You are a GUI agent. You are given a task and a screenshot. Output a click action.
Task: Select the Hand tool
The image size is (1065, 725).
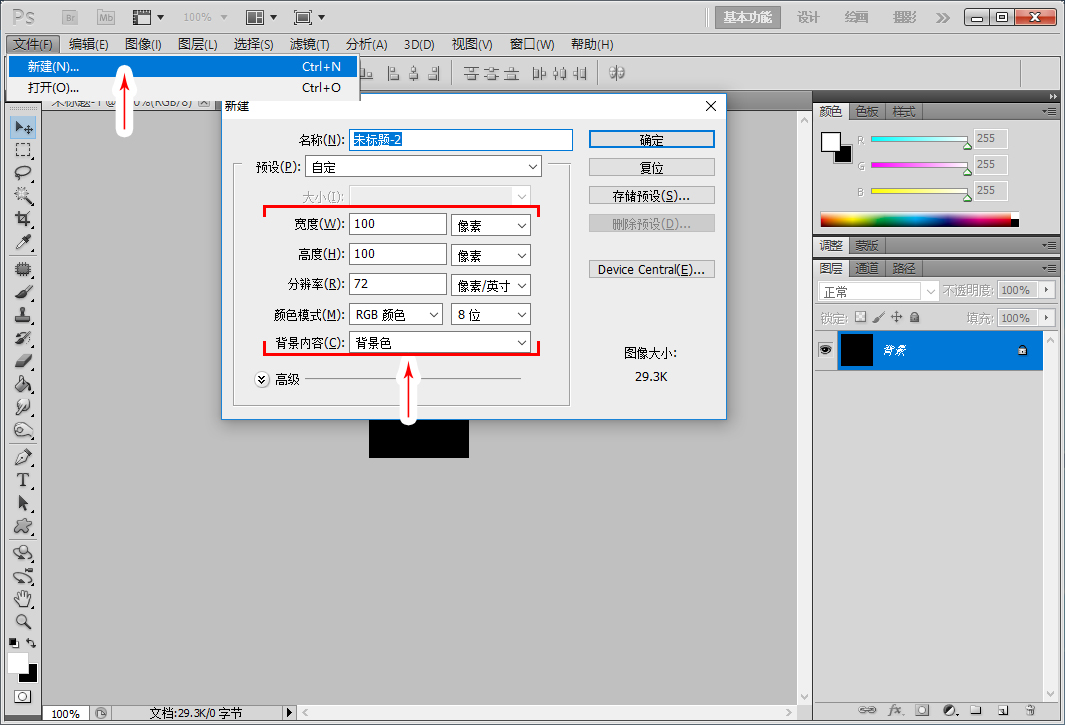tap(23, 599)
